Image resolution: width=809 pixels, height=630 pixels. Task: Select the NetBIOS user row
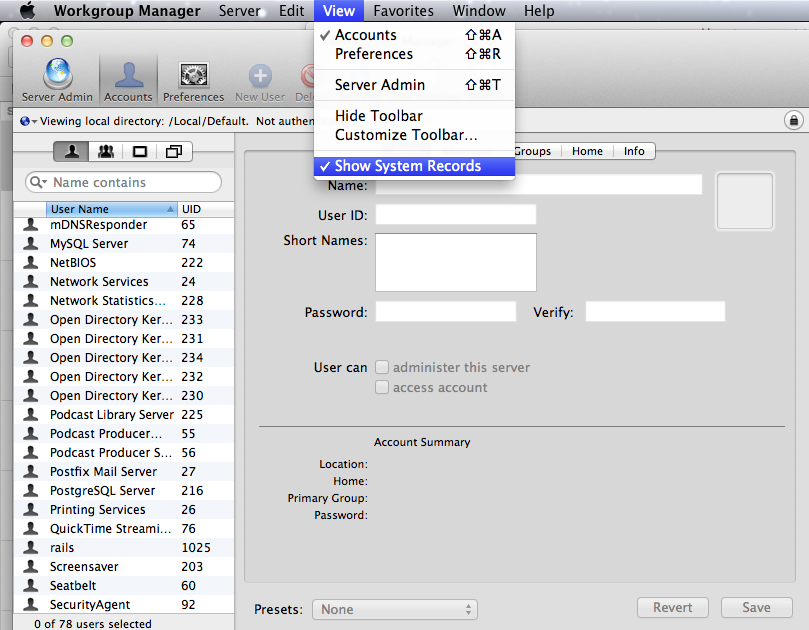[x=124, y=263]
